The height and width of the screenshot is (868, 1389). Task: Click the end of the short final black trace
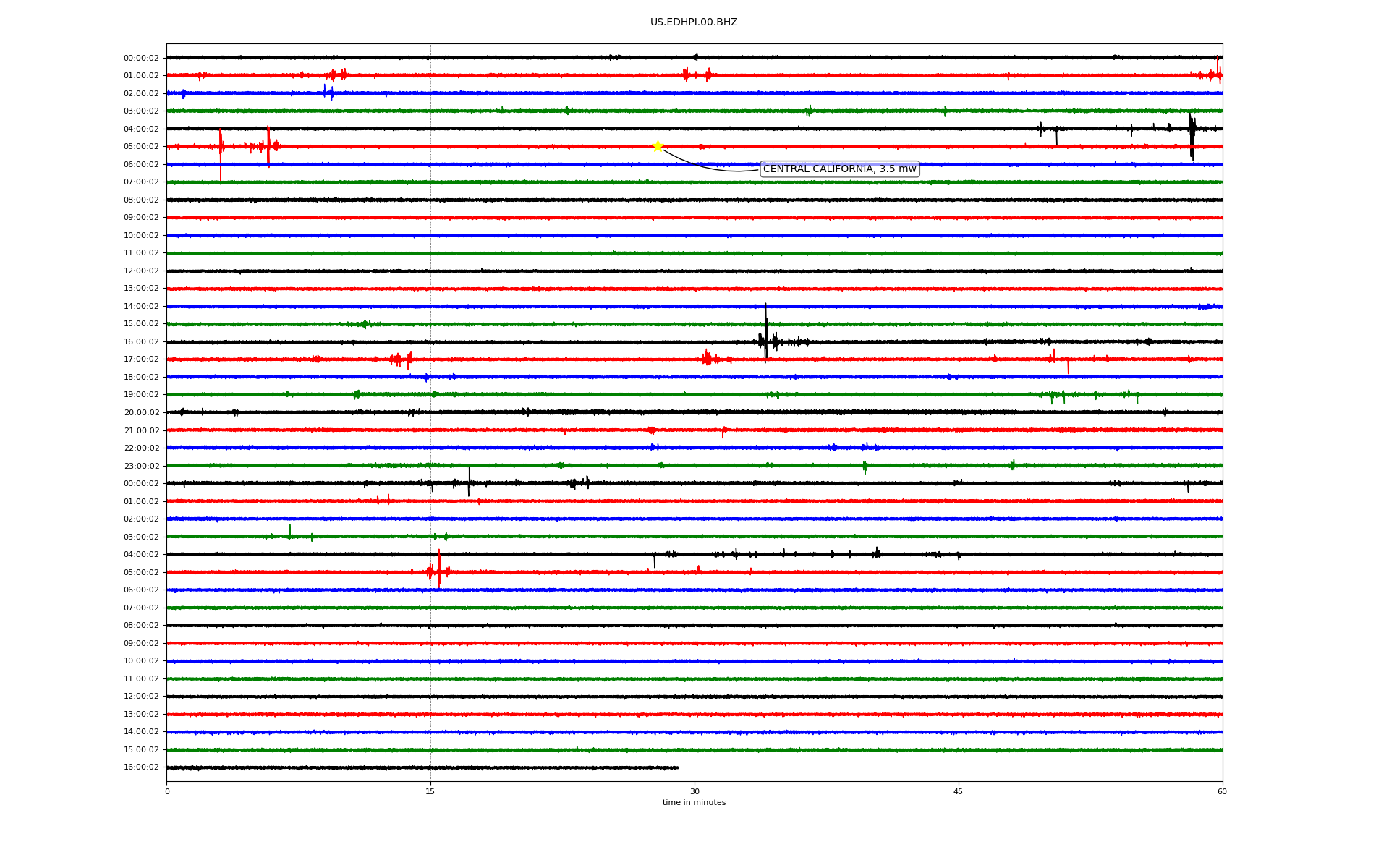coord(677,767)
